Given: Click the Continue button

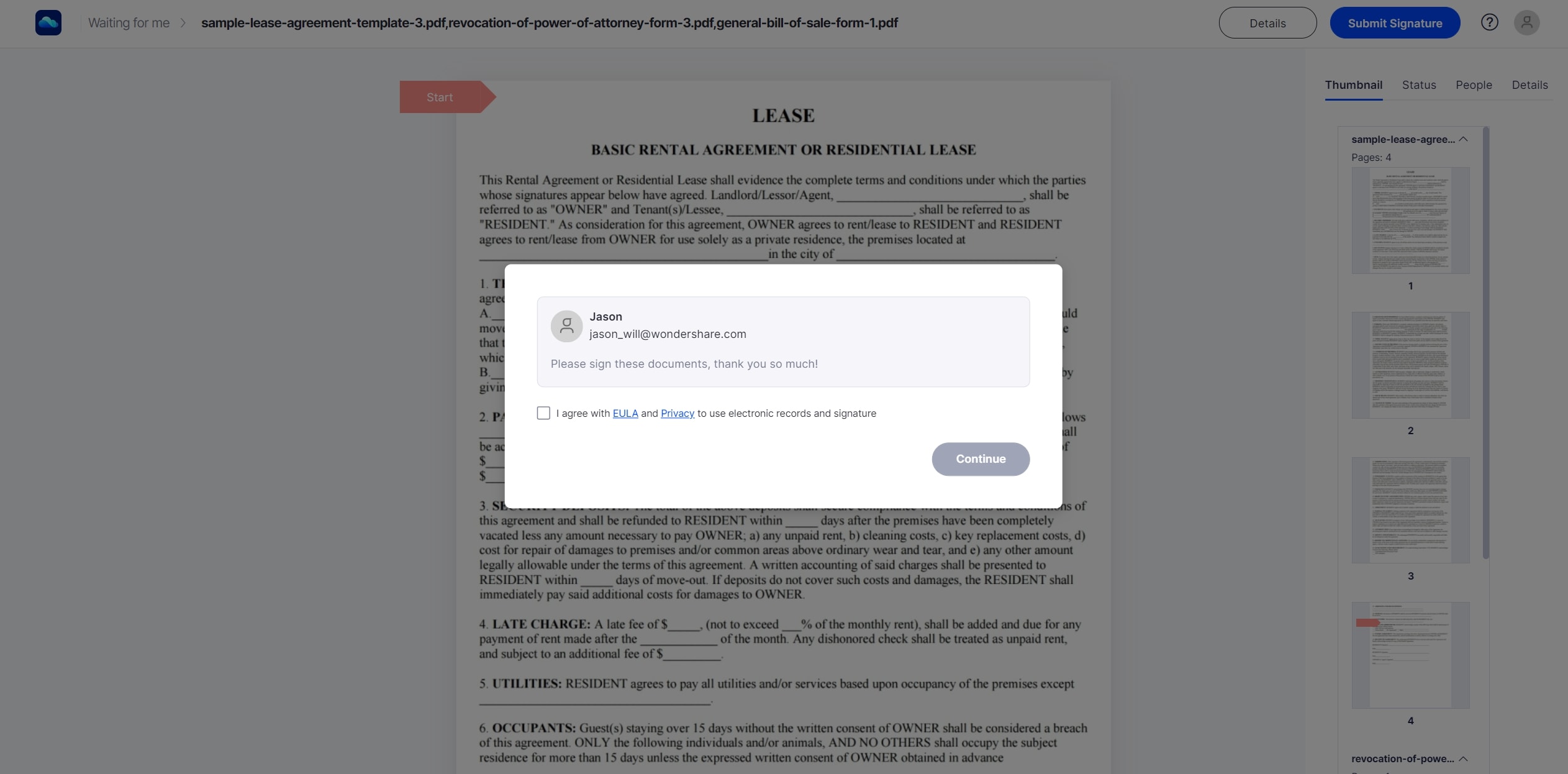Looking at the screenshot, I should tap(980, 458).
